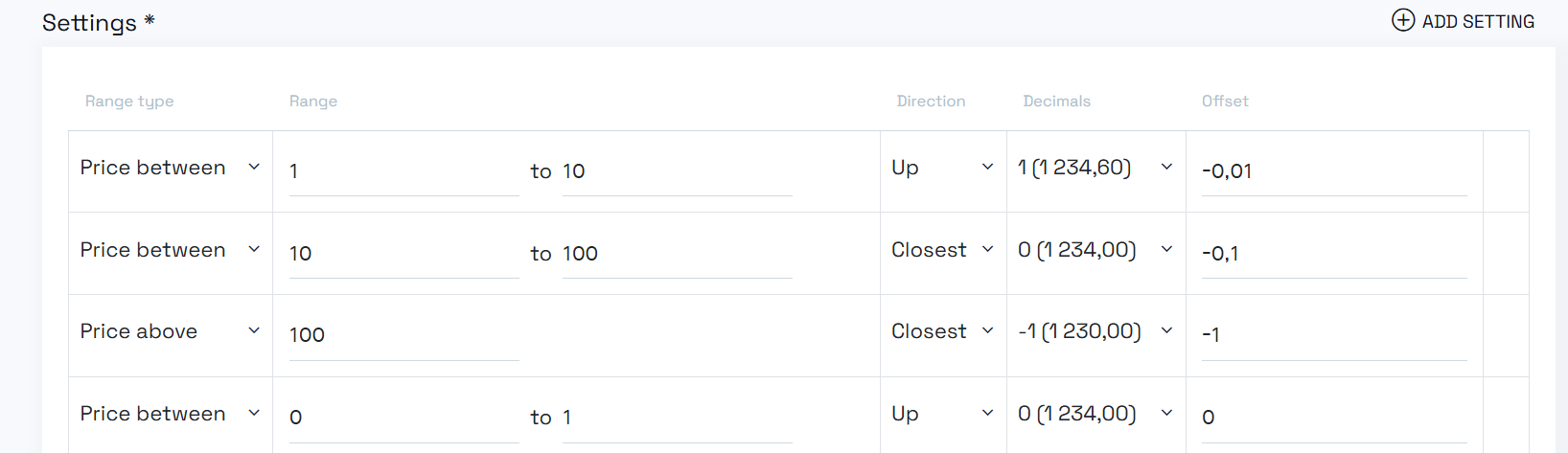Click the range end field containing 100

[x=677, y=254]
